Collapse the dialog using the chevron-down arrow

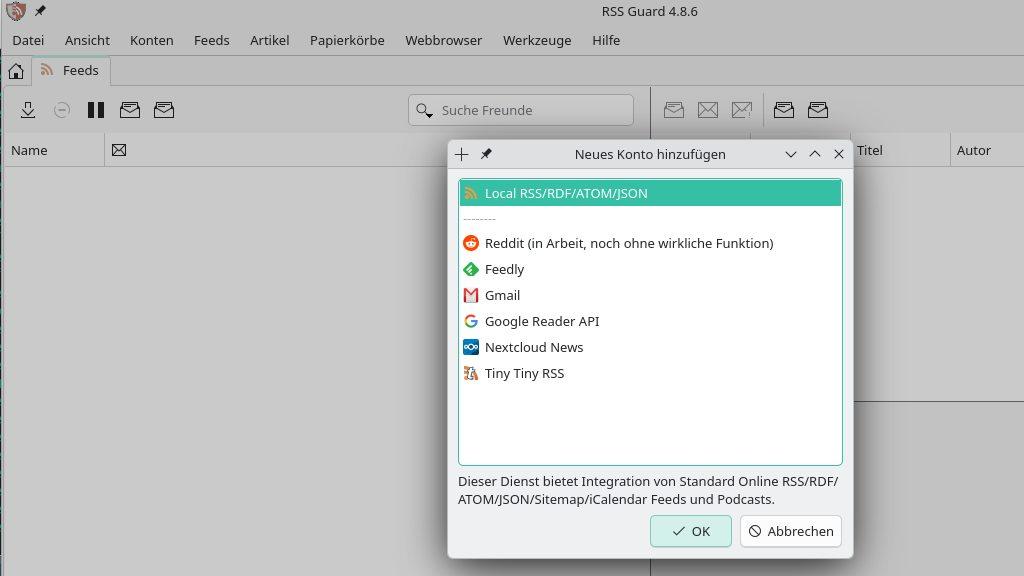(791, 154)
